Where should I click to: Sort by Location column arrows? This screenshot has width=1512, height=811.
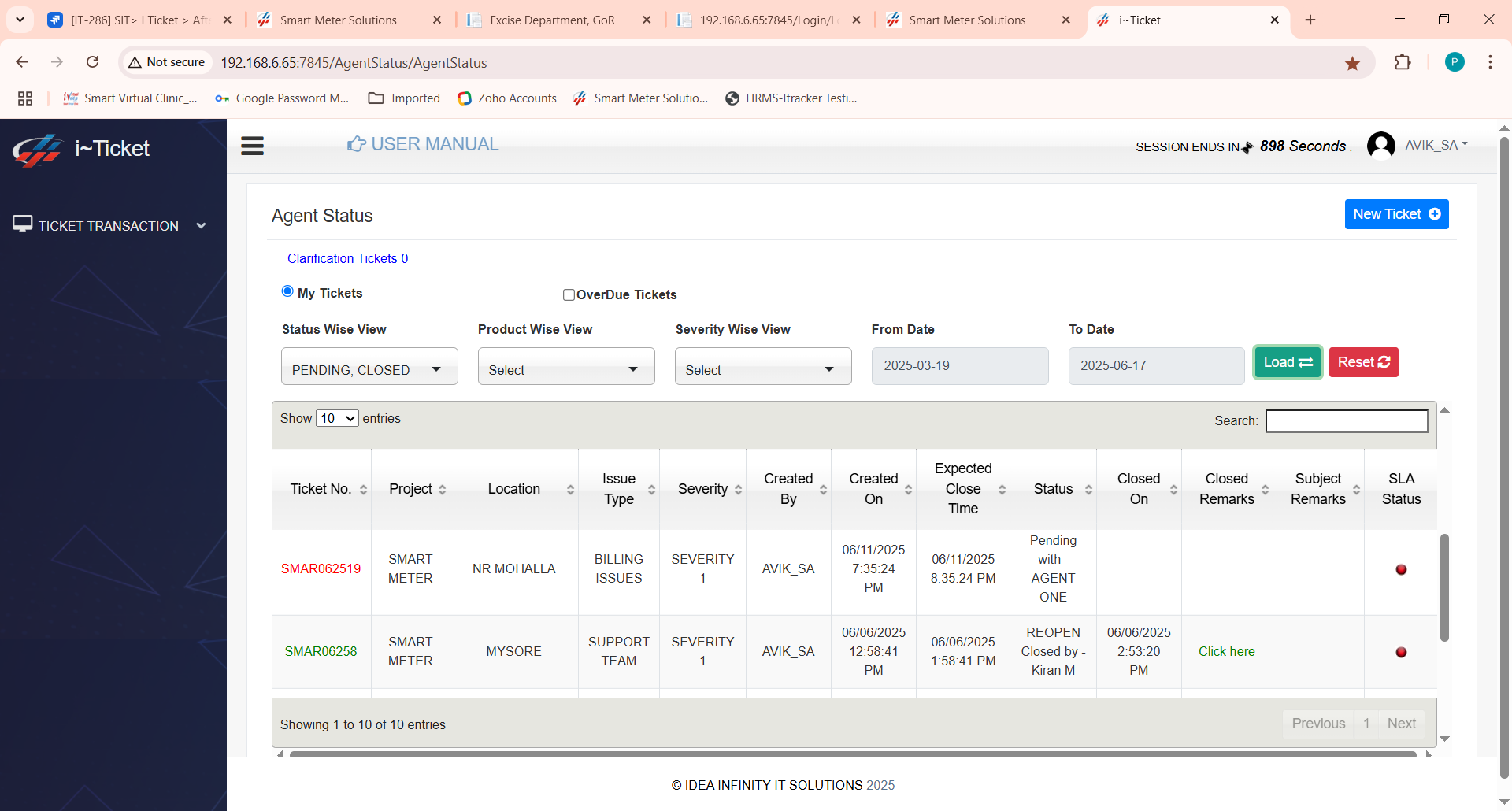coord(570,490)
